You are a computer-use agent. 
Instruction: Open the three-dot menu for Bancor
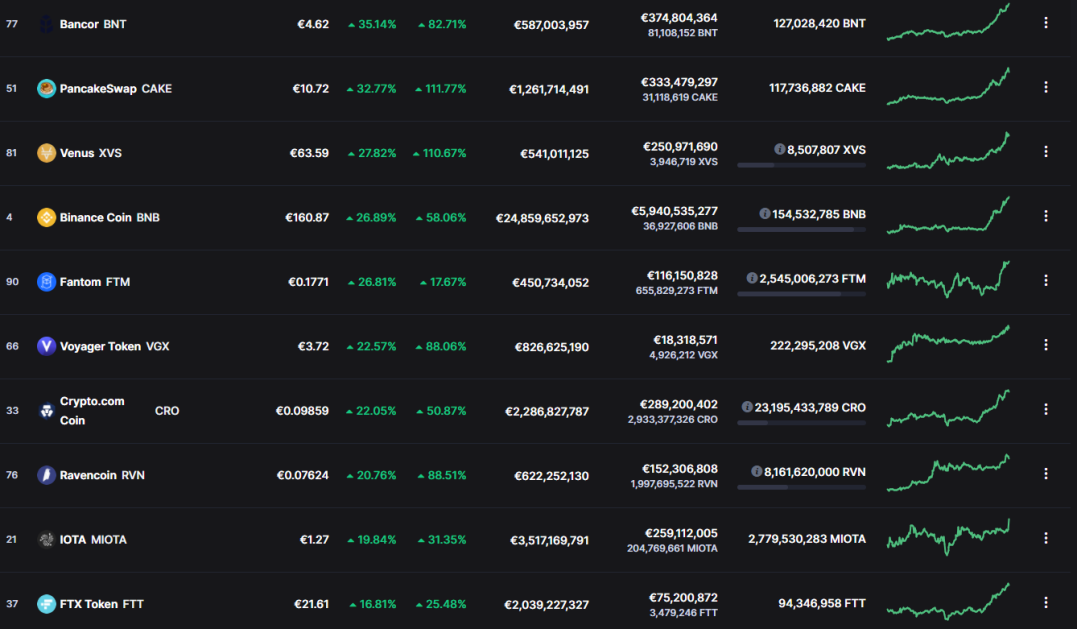pos(1045,23)
